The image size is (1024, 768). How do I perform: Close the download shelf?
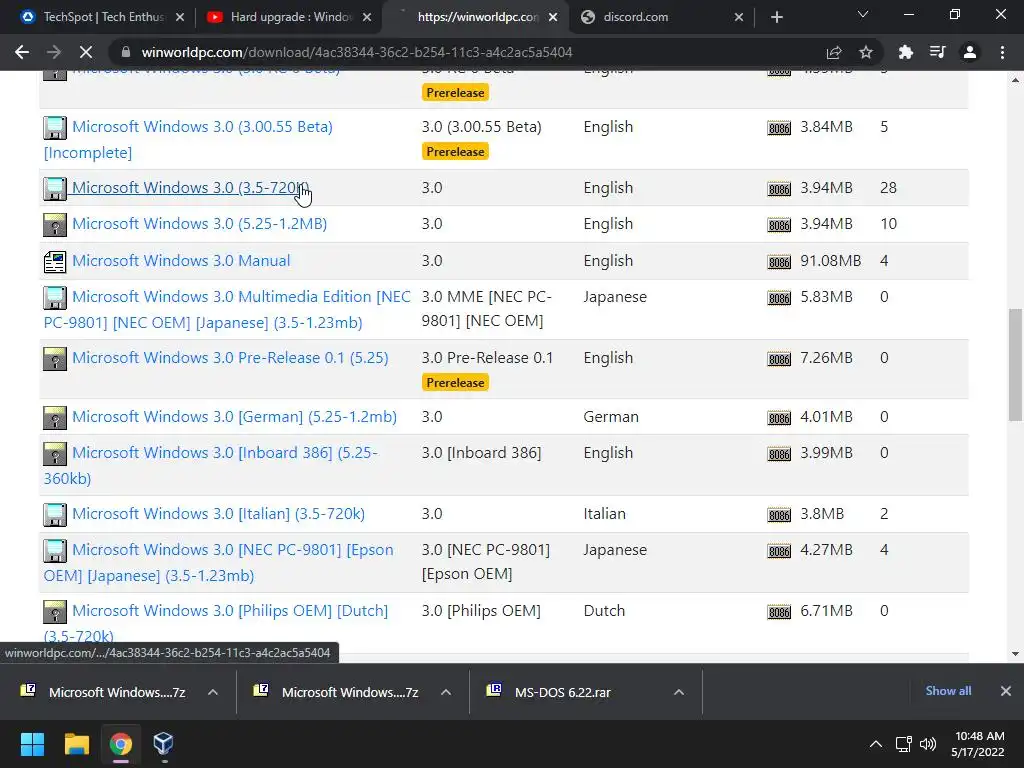pos(1006,691)
